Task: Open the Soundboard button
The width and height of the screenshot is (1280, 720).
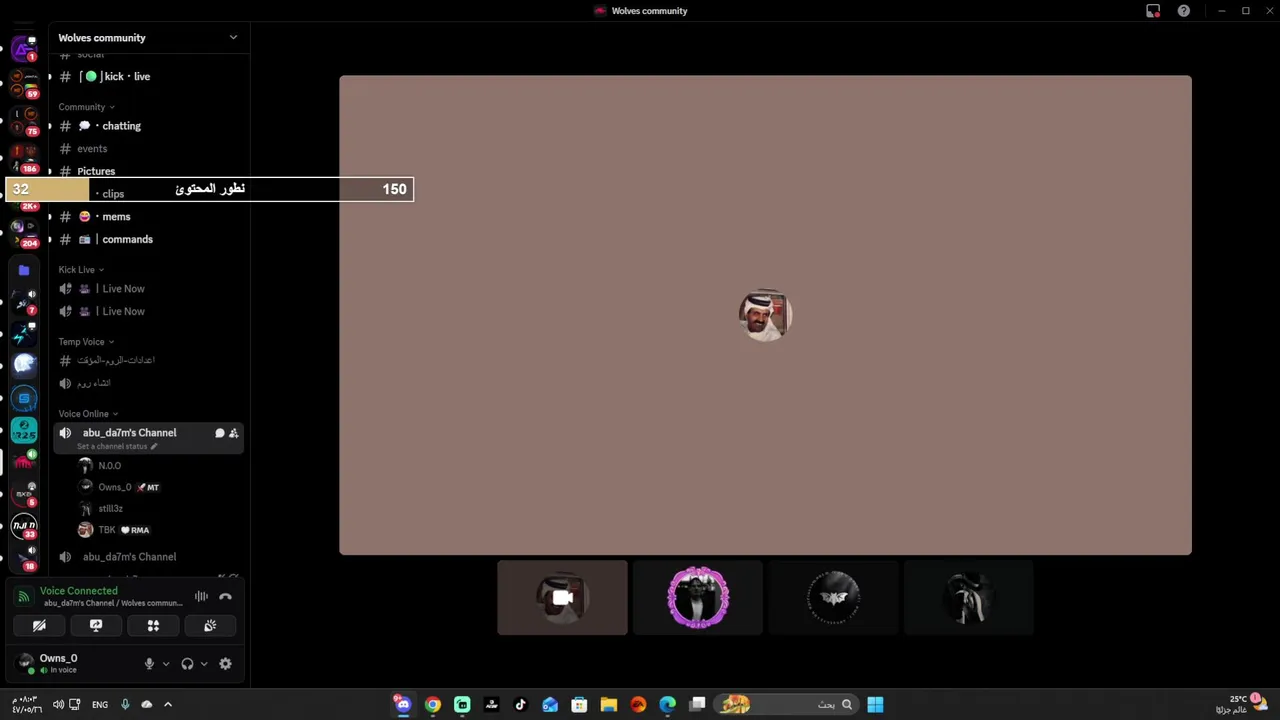Action: tap(210, 625)
